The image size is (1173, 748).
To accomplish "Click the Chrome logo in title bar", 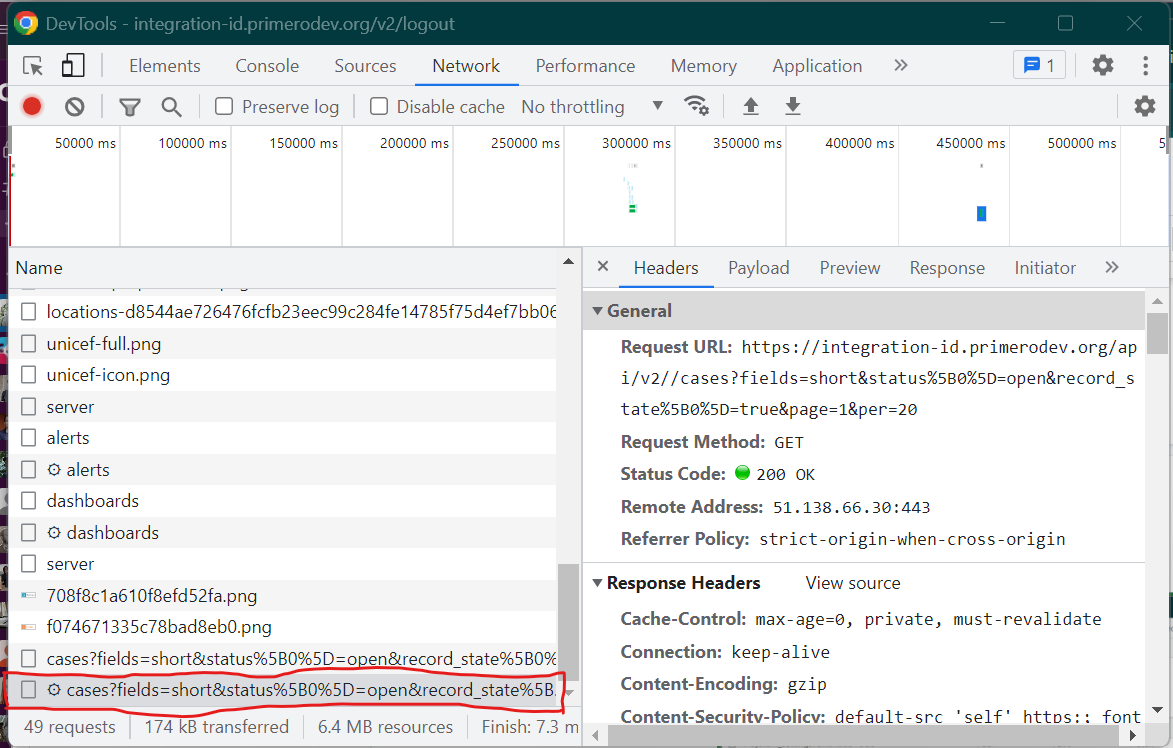I will tap(26, 23).
